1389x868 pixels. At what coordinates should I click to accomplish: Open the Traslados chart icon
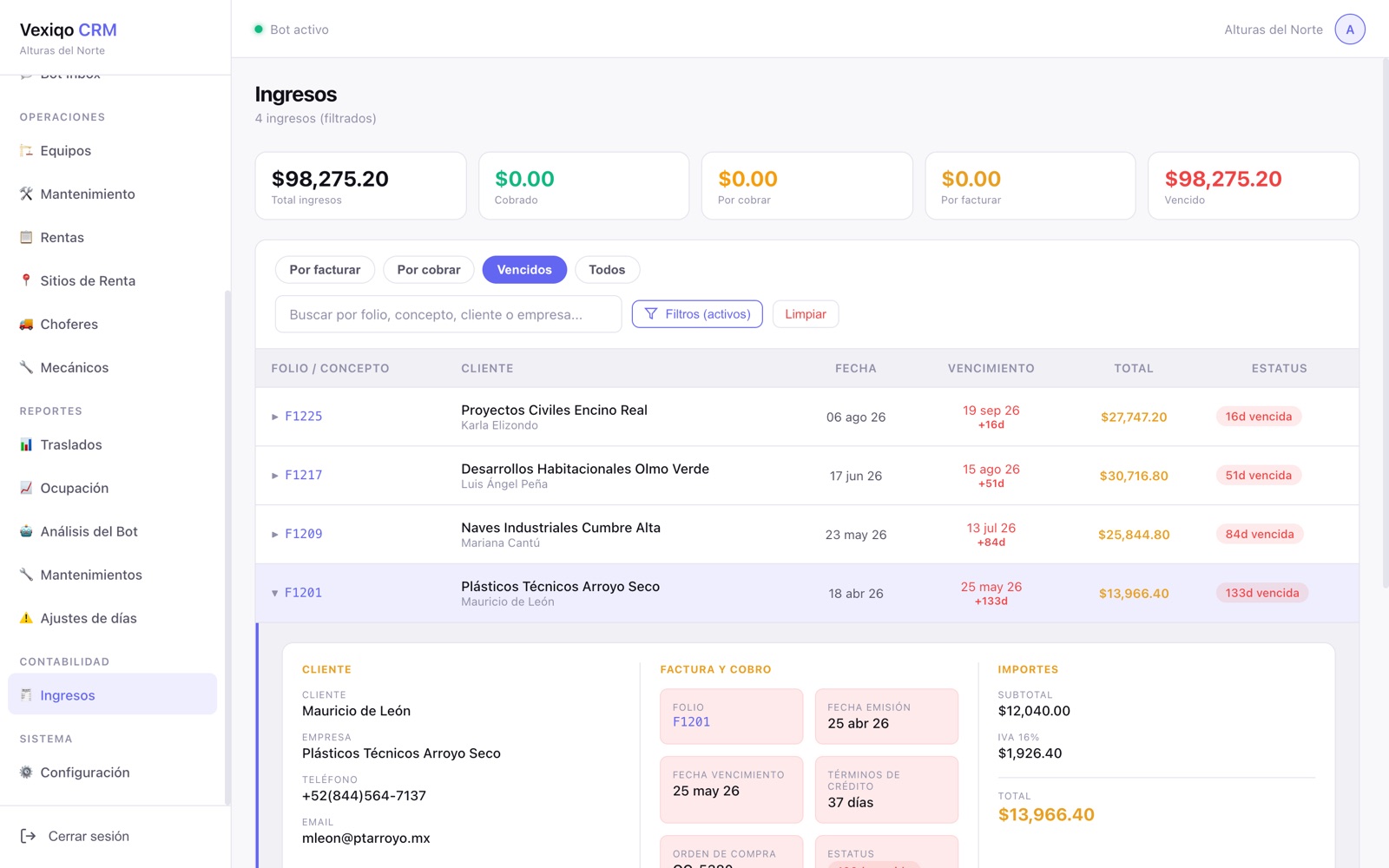click(x=26, y=445)
